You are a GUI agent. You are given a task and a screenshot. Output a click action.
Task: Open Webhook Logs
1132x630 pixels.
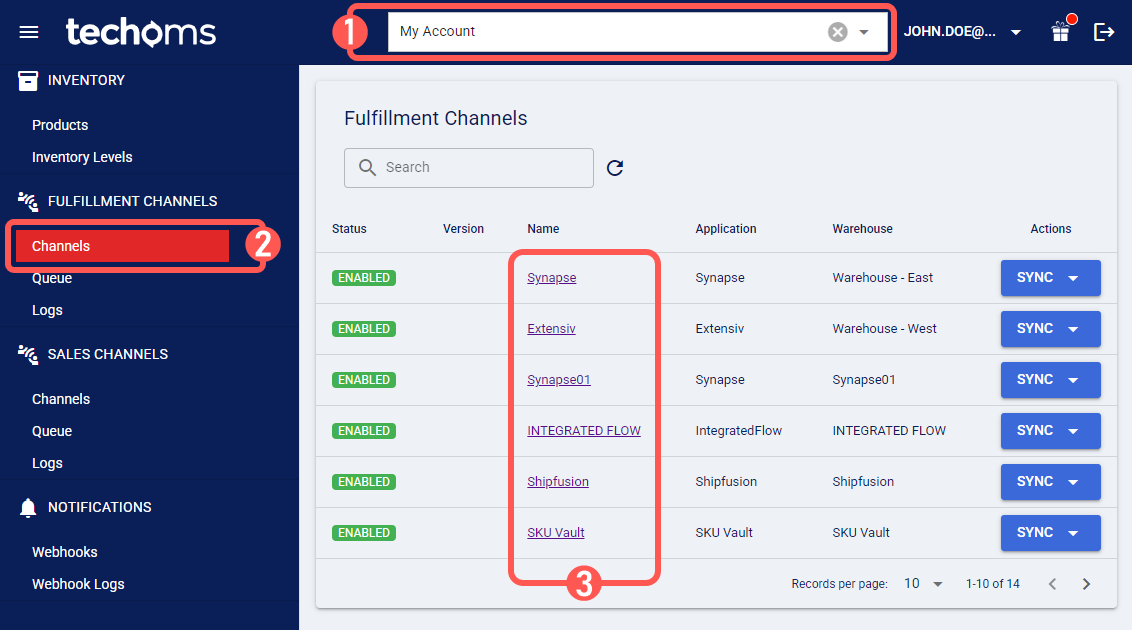78,585
